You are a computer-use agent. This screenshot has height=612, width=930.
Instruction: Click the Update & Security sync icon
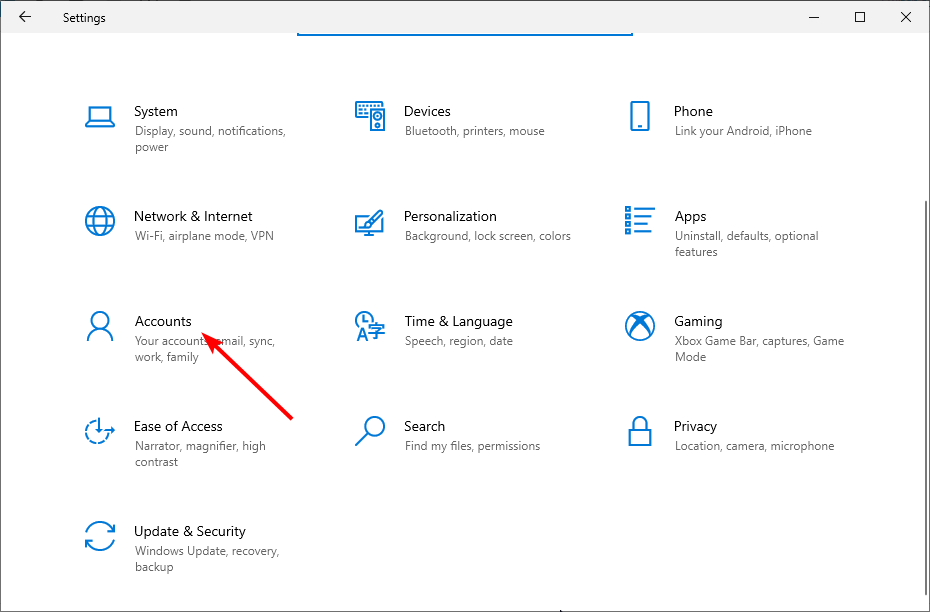100,536
